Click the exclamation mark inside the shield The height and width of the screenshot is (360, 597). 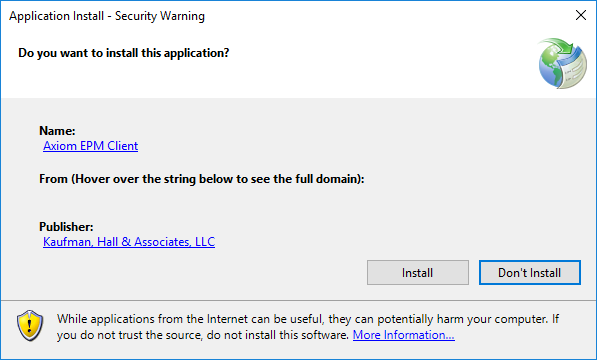(30, 325)
